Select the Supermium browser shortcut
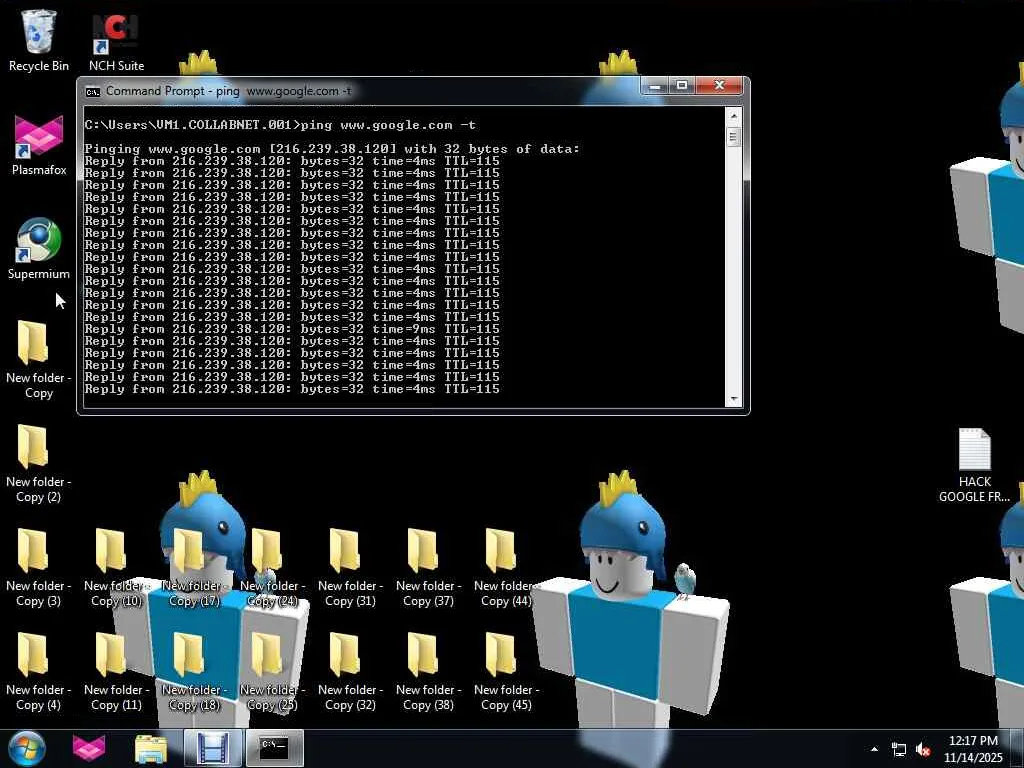 coord(39,249)
